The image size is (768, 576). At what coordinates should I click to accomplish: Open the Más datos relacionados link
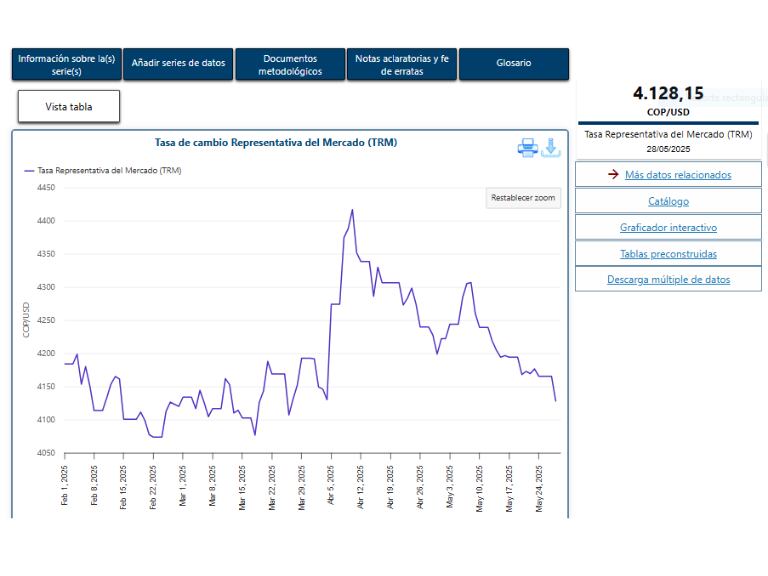tap(677, 175)
